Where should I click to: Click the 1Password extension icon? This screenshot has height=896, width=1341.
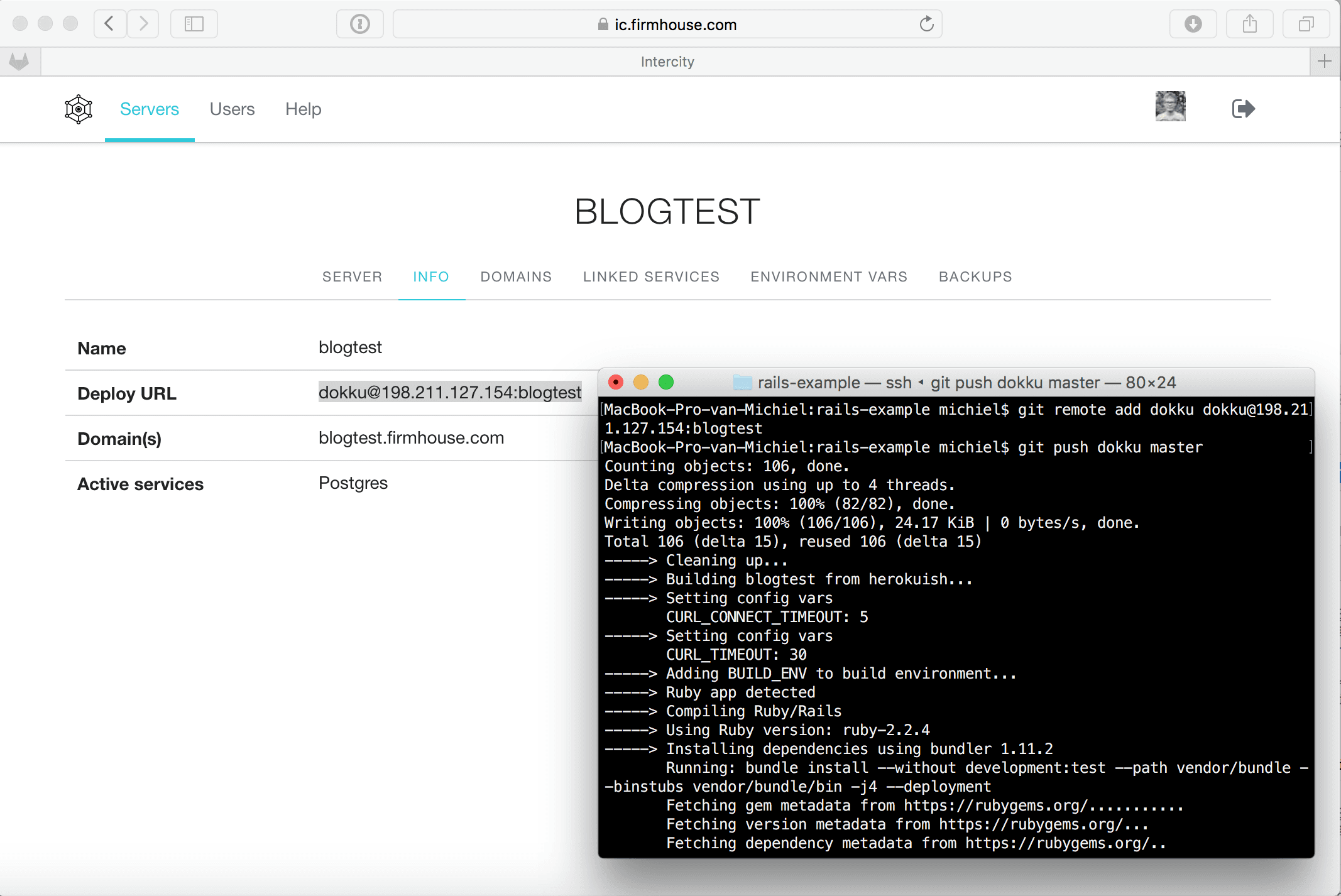(x=359, y=24)
